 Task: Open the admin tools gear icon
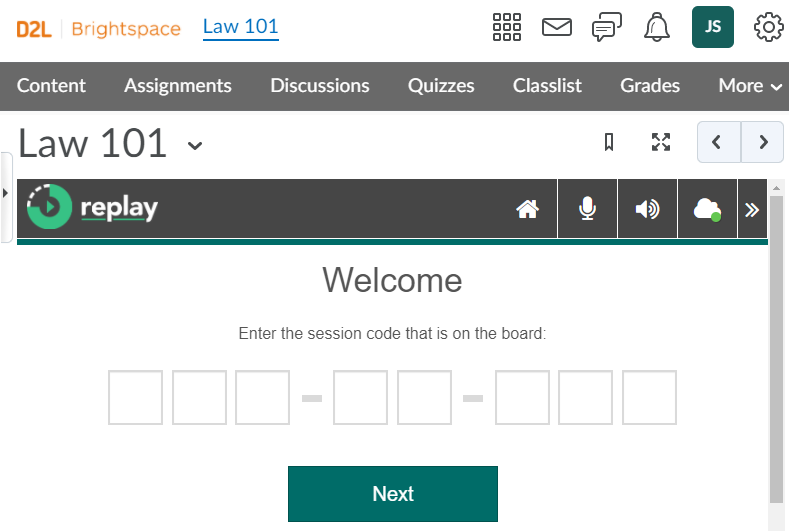[x=768, y=27]
